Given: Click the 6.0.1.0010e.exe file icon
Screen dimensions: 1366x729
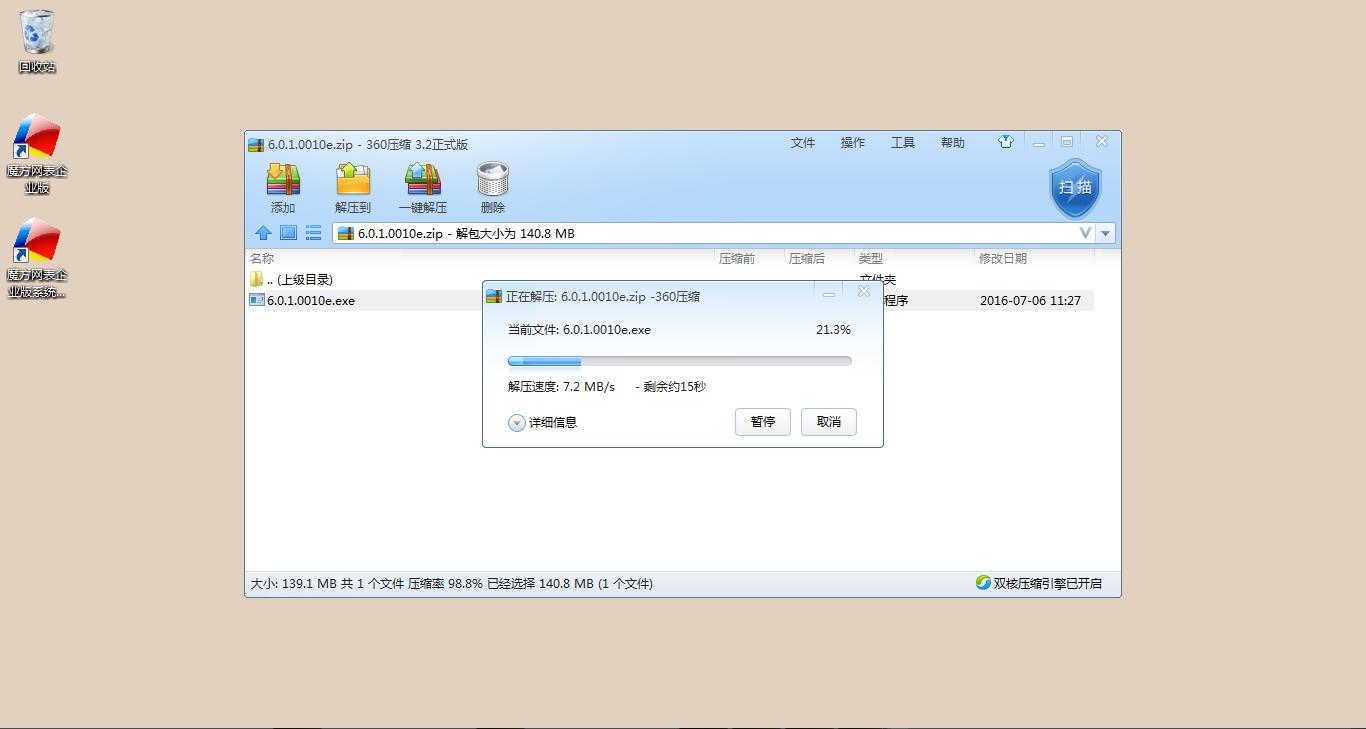Looking at the screenshot, I should point(257,300).
